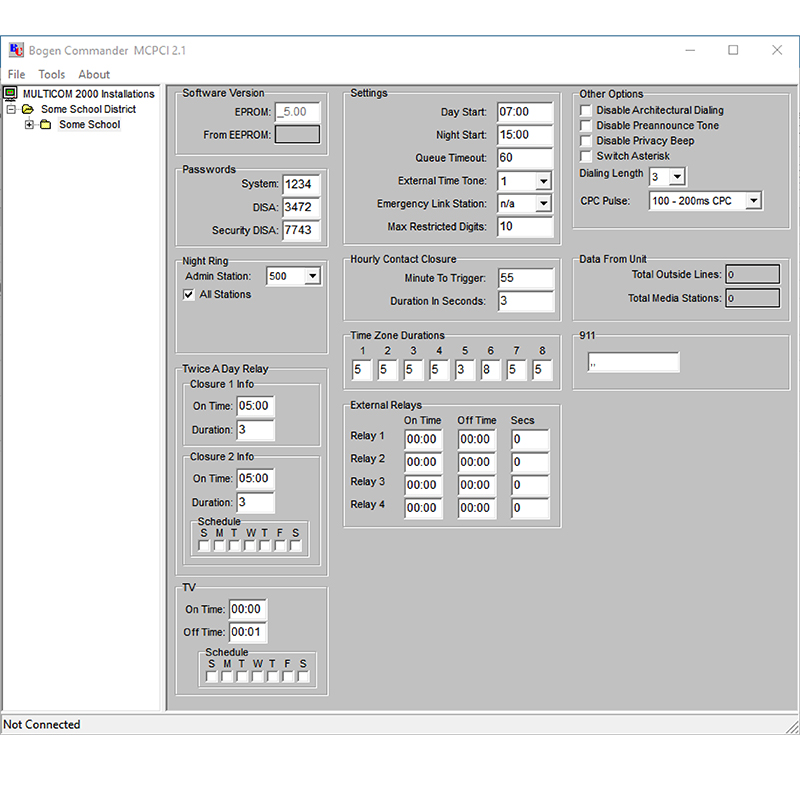The height and width of the screenshot is (800, 800).
Task: Open the Dialing Length dropdown
Action: pos(677,177)
